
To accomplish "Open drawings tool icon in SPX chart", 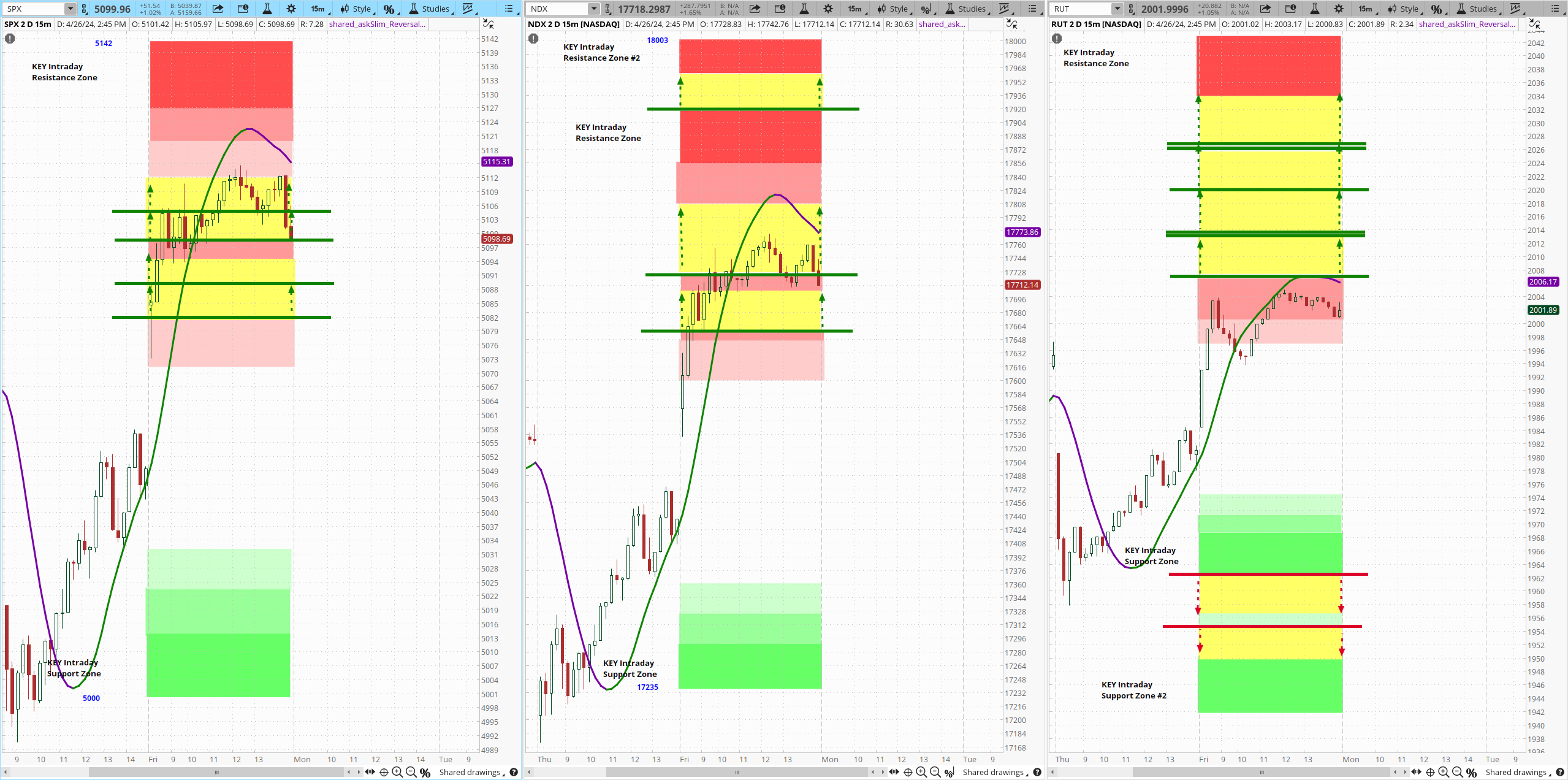I will [x=468, y=9].
